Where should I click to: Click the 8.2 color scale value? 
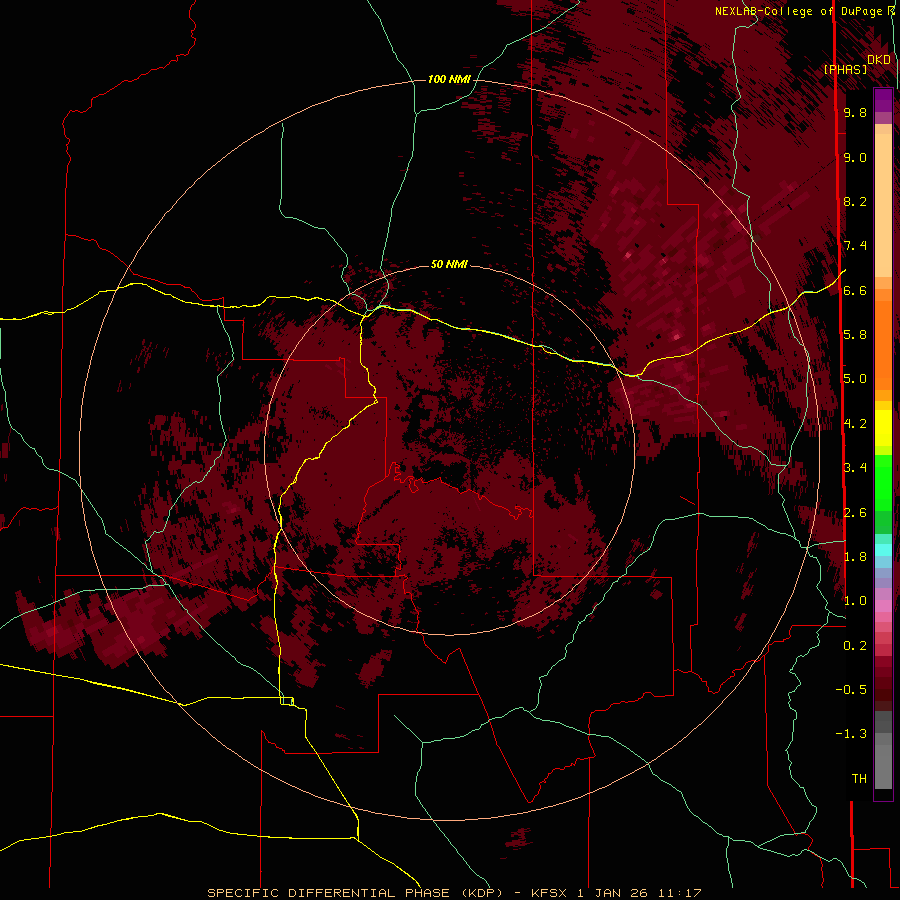coord(855,201)
